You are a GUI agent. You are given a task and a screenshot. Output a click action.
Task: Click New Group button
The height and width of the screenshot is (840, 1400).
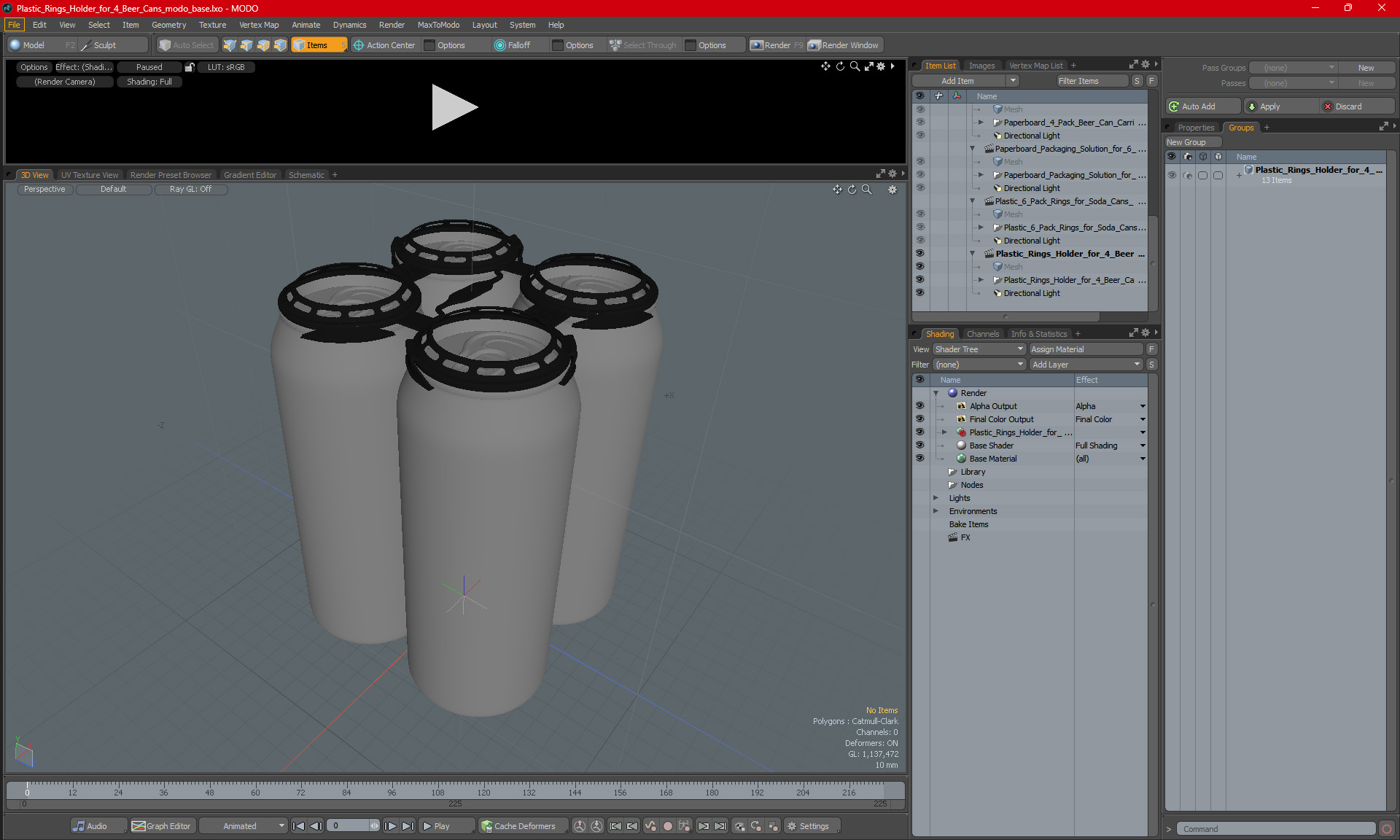(1192, 142)
